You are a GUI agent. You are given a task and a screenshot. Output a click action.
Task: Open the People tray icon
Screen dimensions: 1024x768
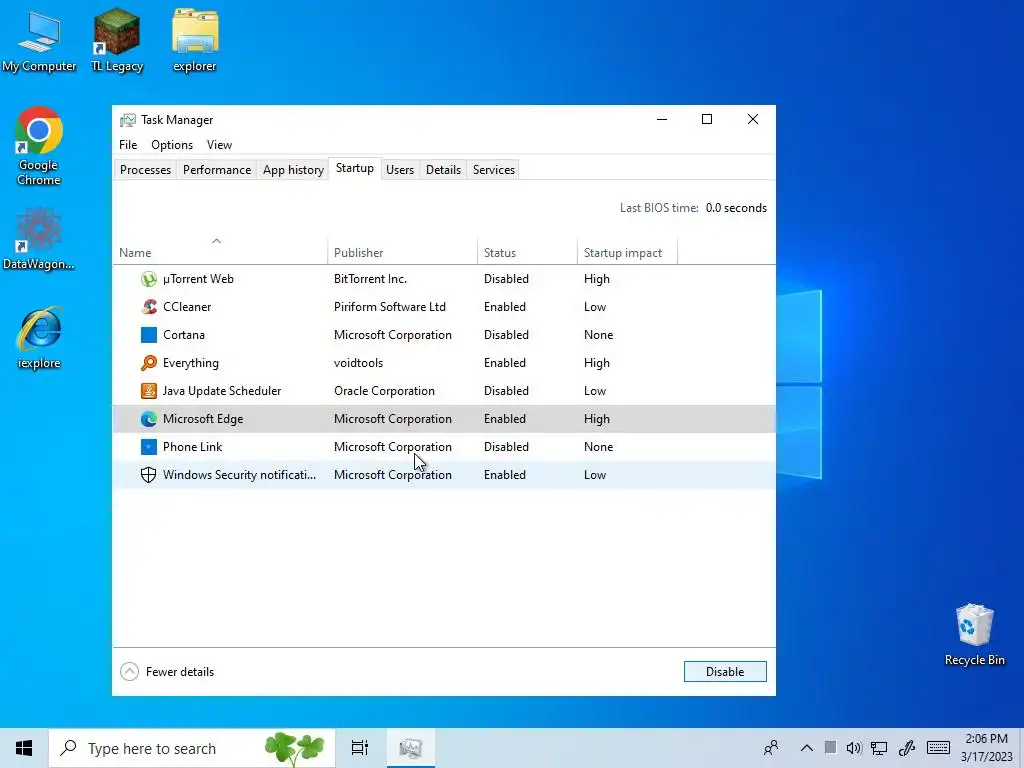point(771,748)
